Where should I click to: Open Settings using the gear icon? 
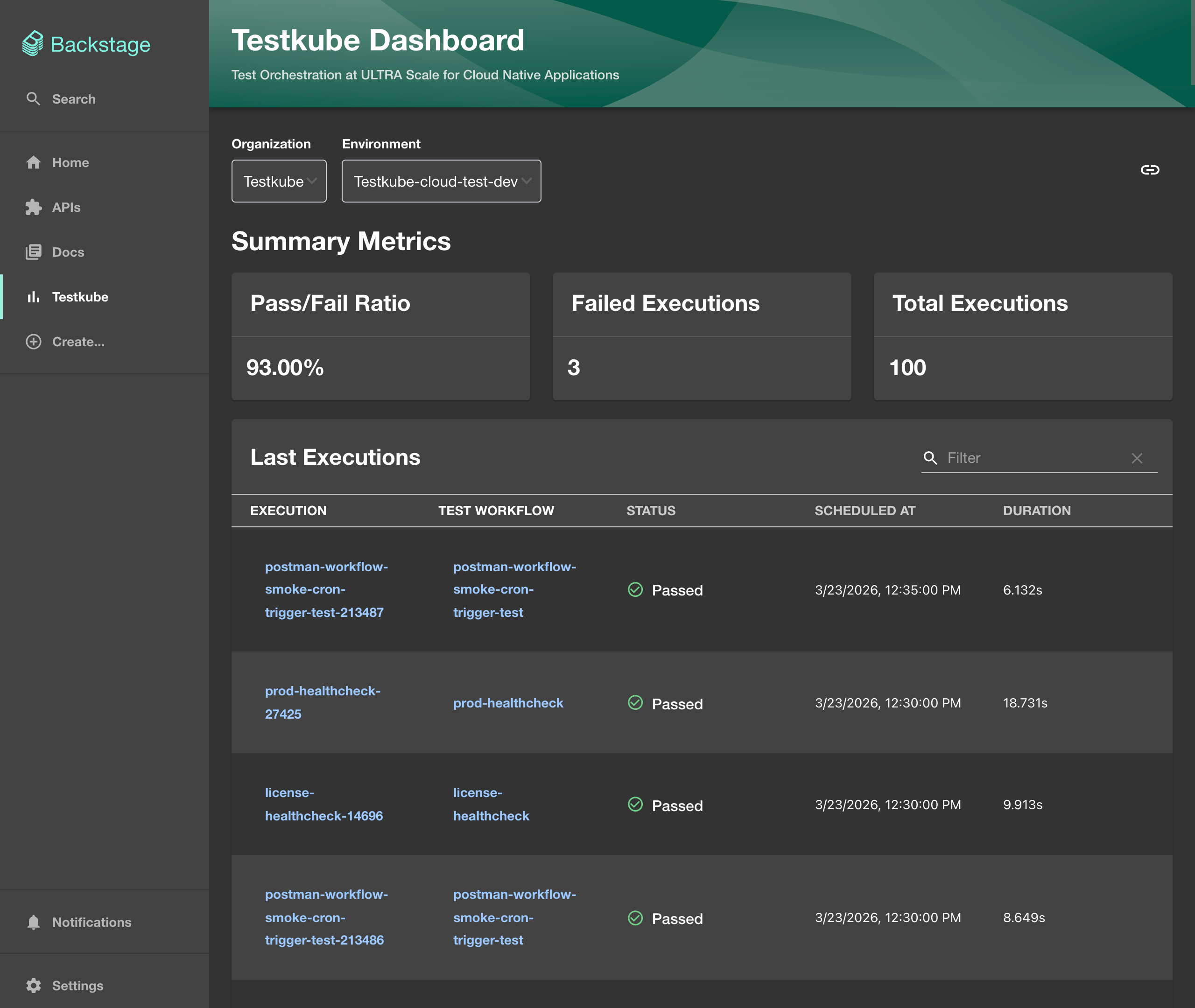[x=34, y=985]
